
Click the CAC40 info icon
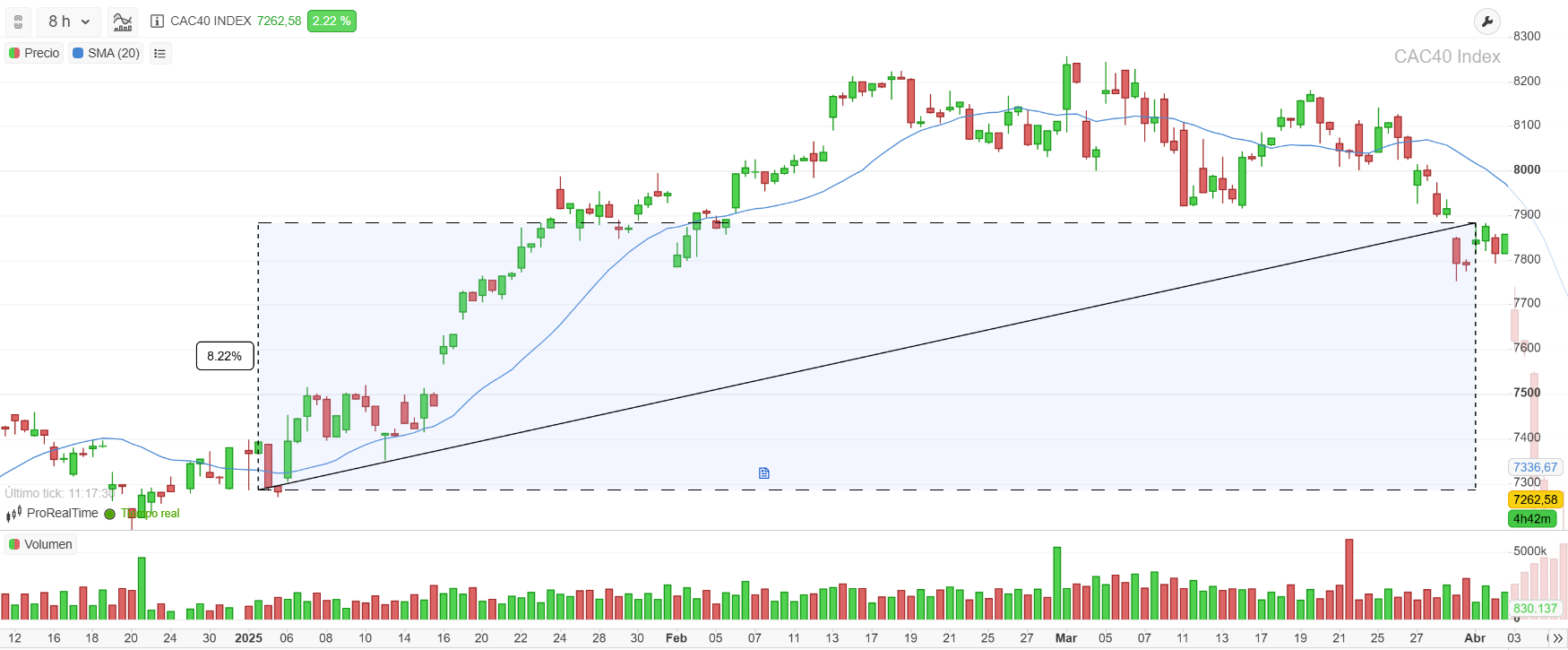pos(157,22)
